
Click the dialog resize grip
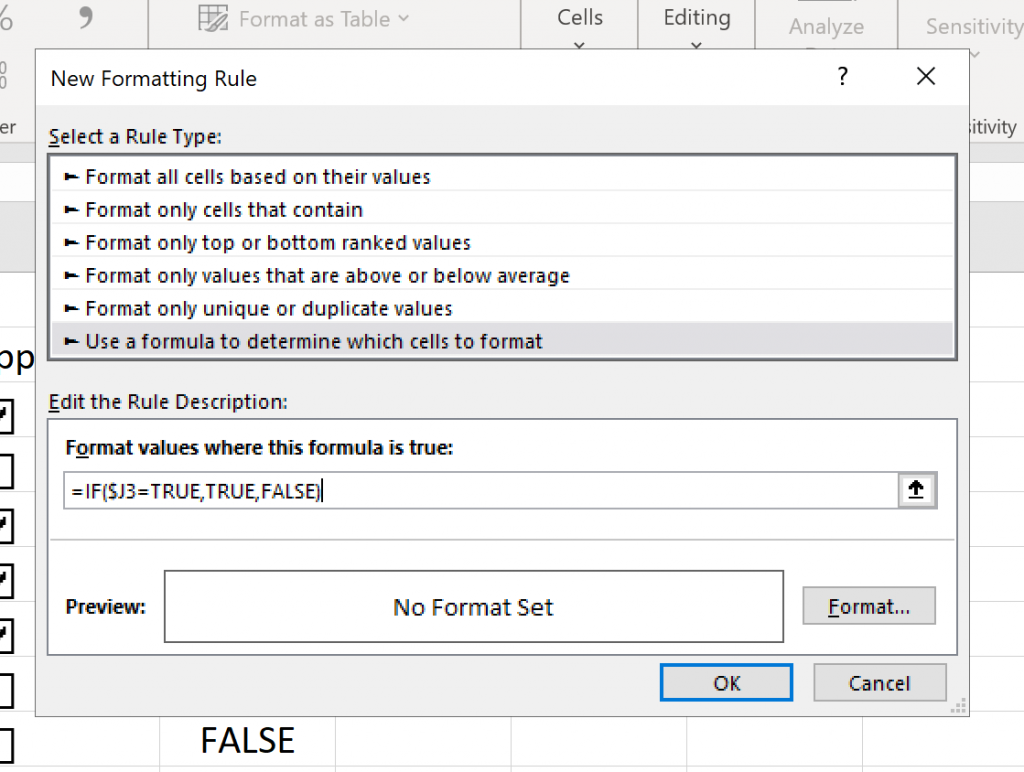(957, 707)
